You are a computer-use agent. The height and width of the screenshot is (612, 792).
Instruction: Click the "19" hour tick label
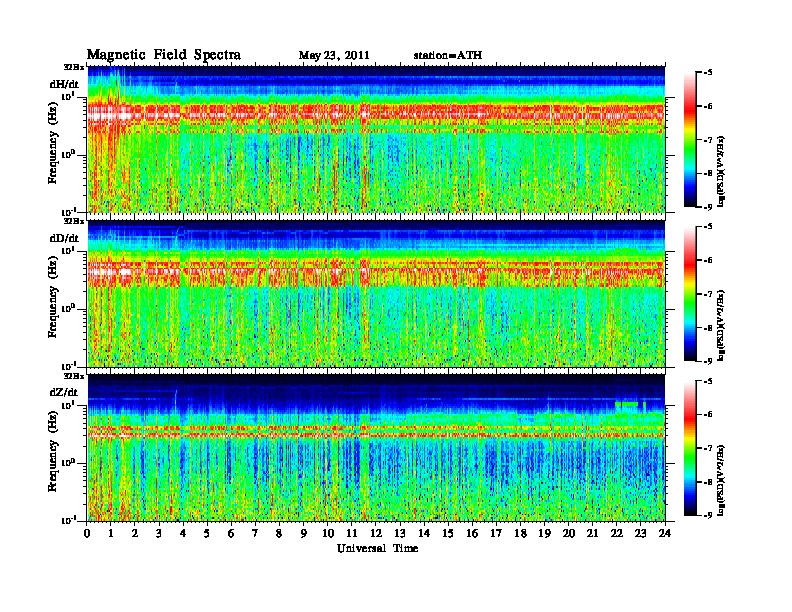click(x=544, y=534)
